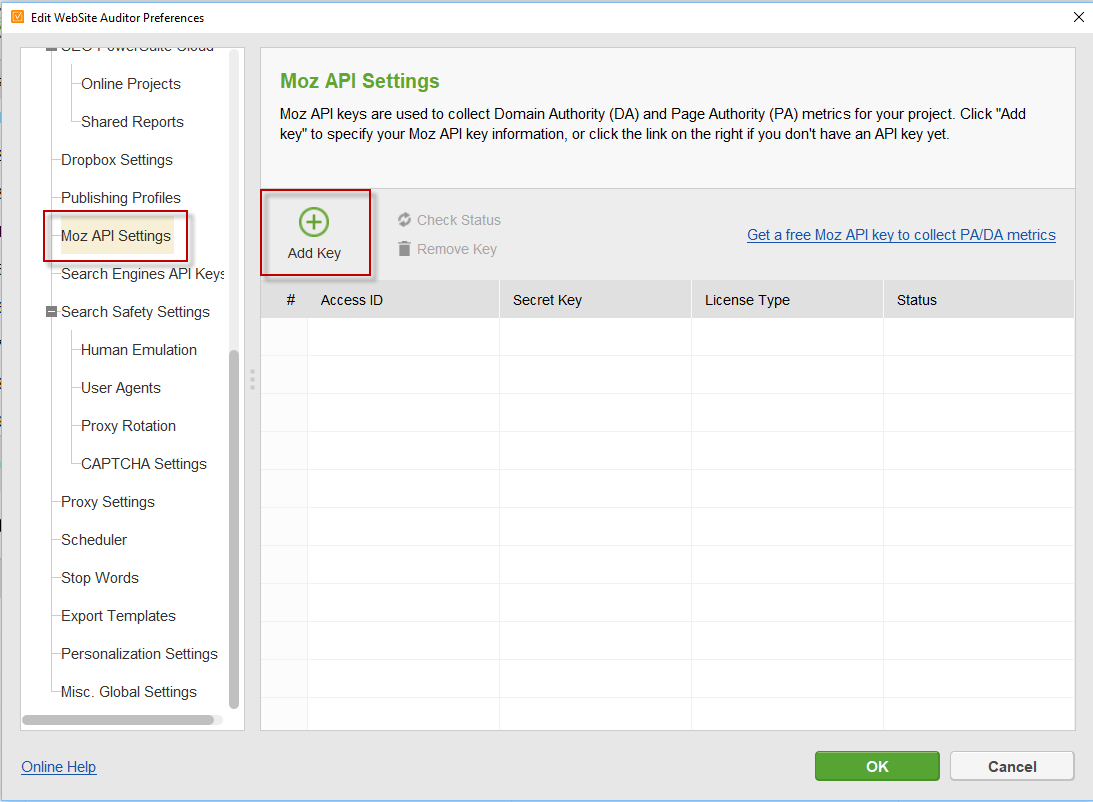Click the Remove Key trash icon

[x=404, y=249]
